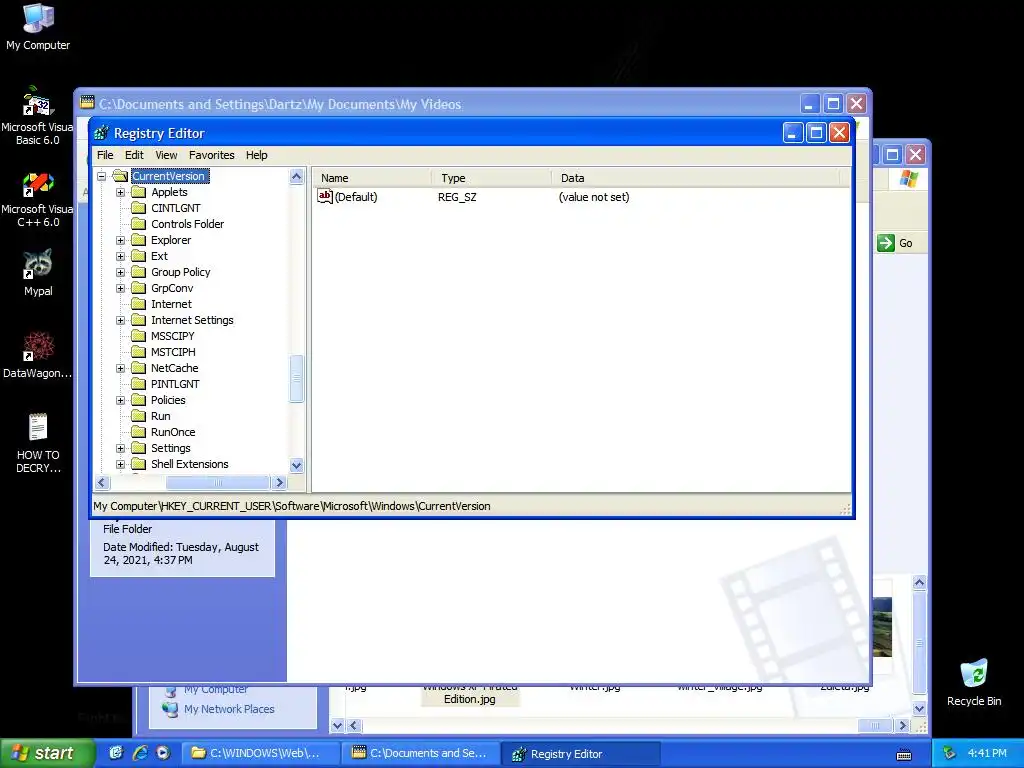
Task: Open the HOW TO DECRY text file
Action: 38,443
